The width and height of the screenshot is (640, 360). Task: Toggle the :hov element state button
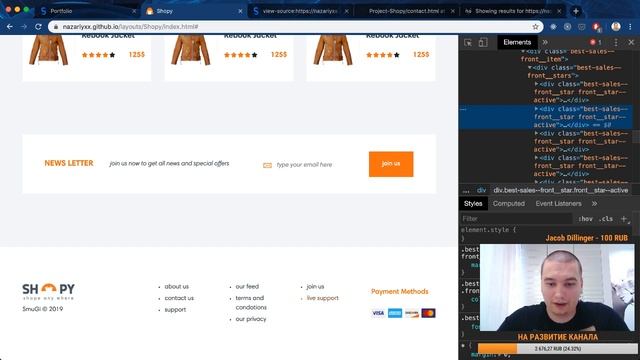coord(585,219)
